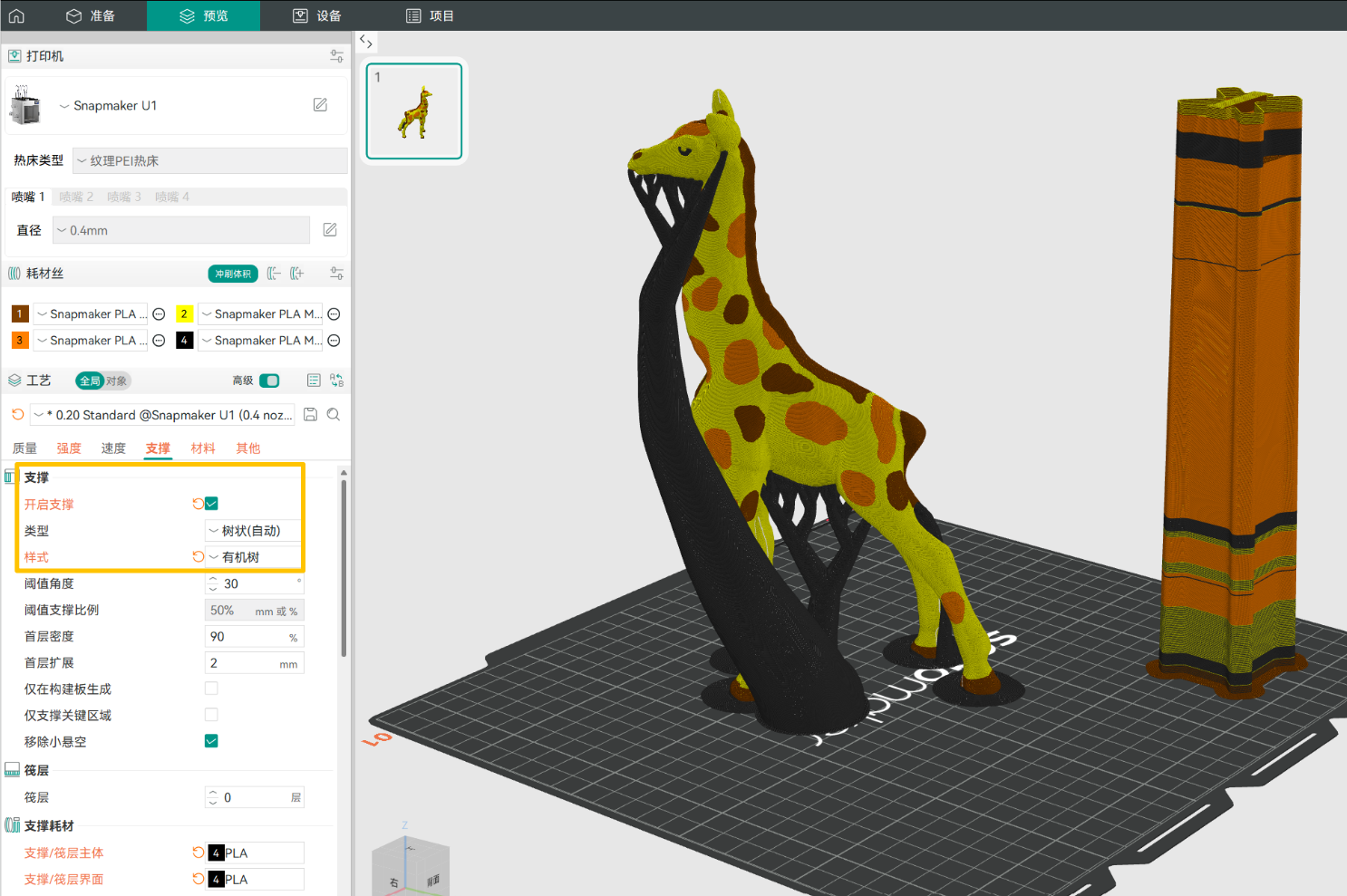Reset the enable support option
The width and height of the screenshot is (1347, 896).
click(198, 504)
